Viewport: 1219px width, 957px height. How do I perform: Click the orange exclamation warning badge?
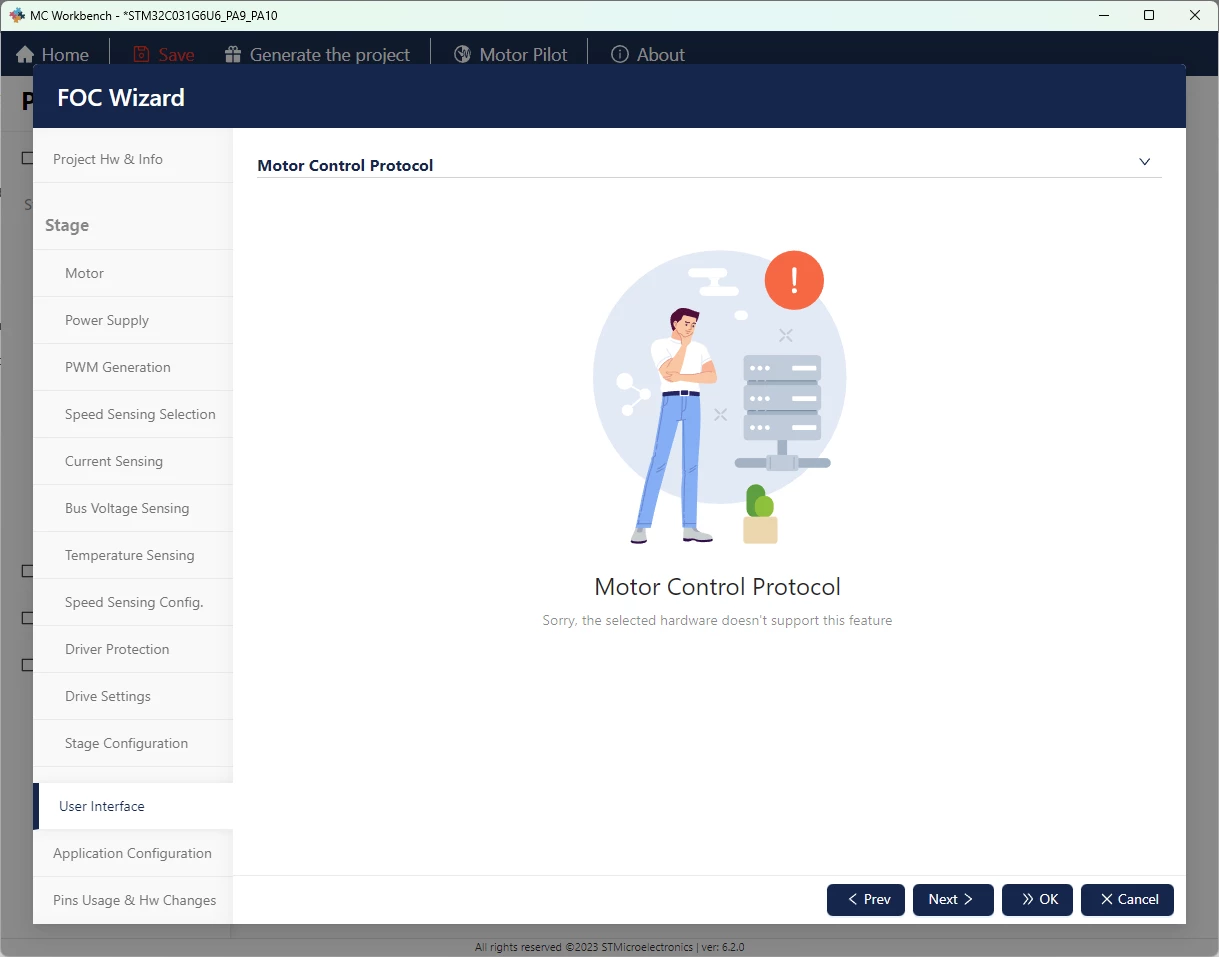point(794,280)
